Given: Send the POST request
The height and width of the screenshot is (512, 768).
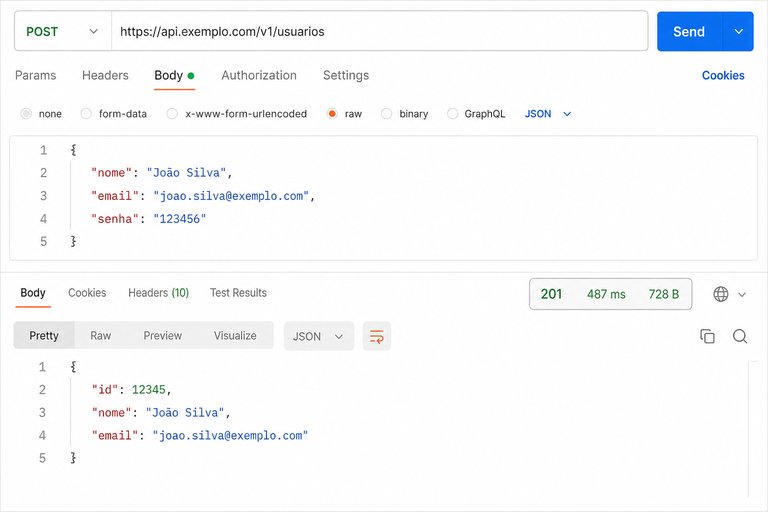Looking at the screenshot, I should pos(689,31).
